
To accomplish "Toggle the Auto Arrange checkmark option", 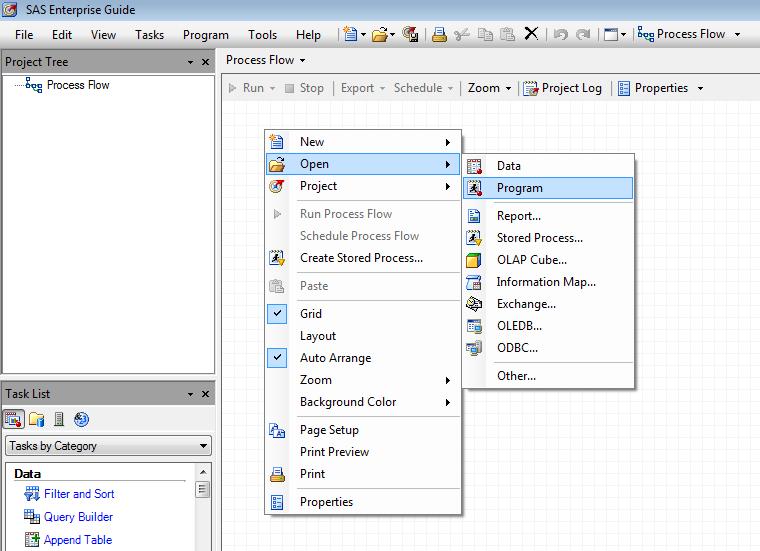I will (x=277, y=358).
